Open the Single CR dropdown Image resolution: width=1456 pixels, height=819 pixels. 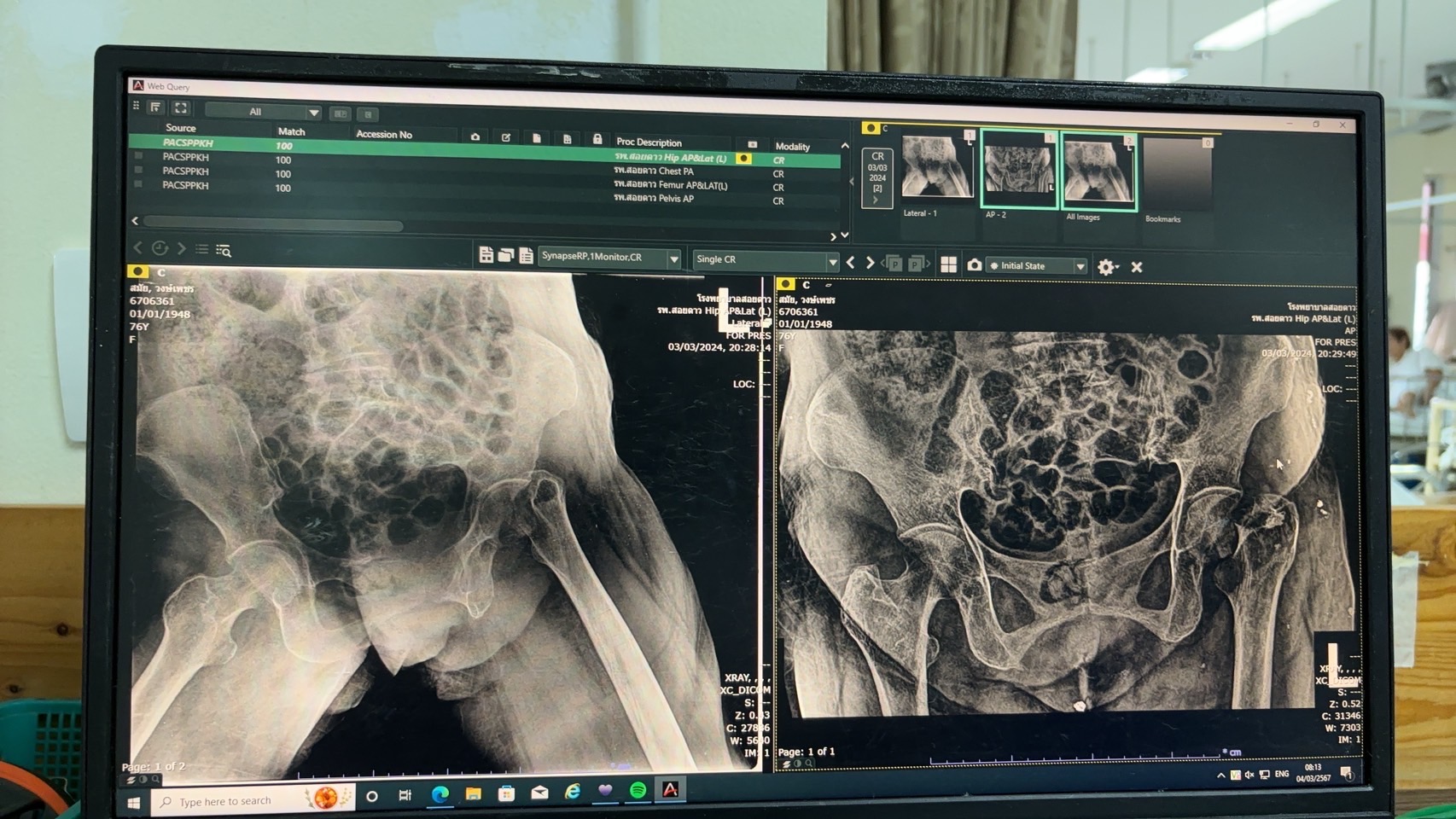[832, 261]
